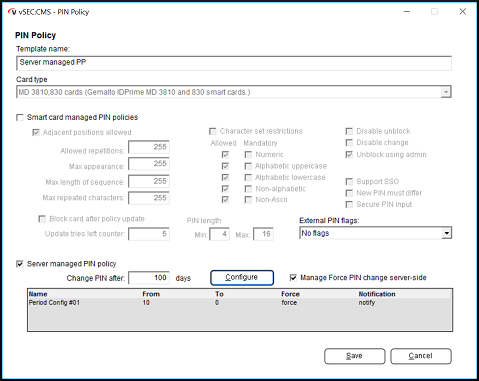Check Support SSO option

(x=349, y=182)
